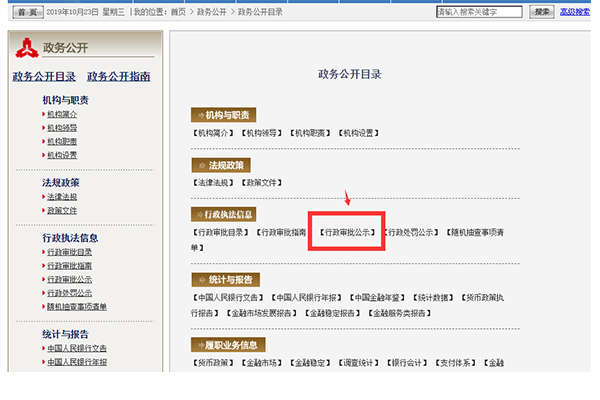
Task: Open 机构简介 in the left sidebar
Action: pos(62,114)
